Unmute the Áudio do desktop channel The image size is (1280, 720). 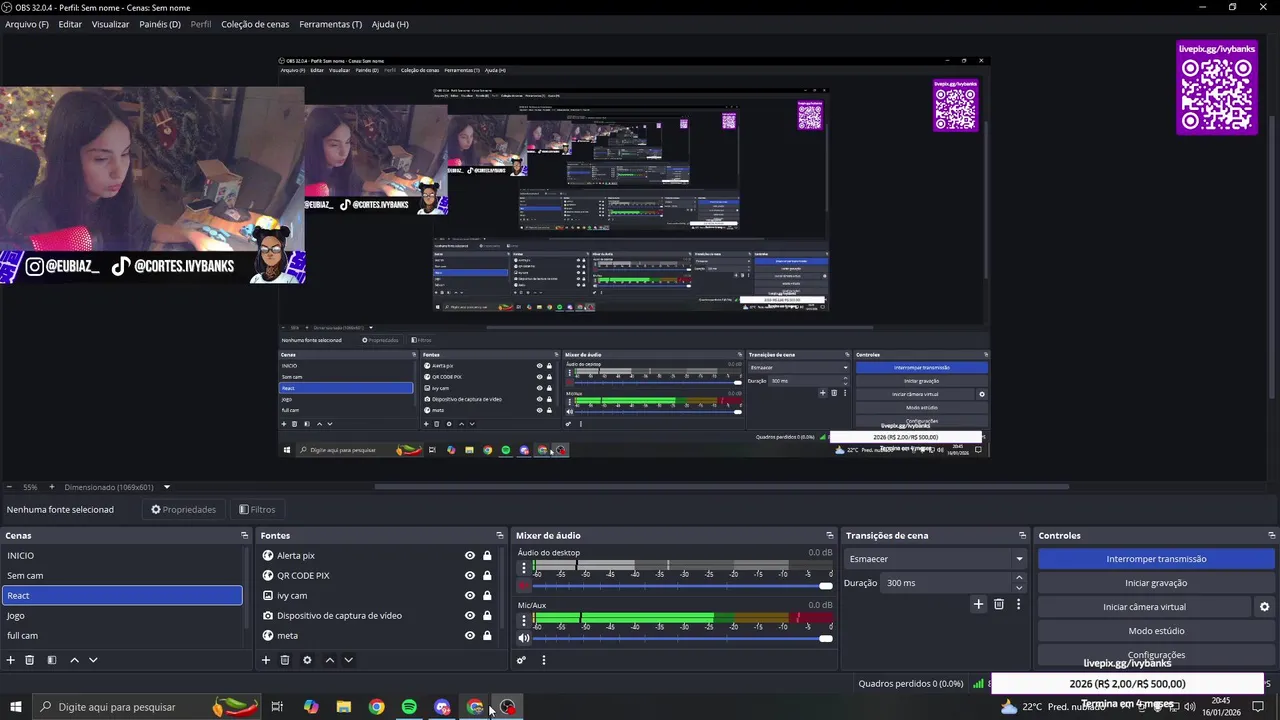523,586
